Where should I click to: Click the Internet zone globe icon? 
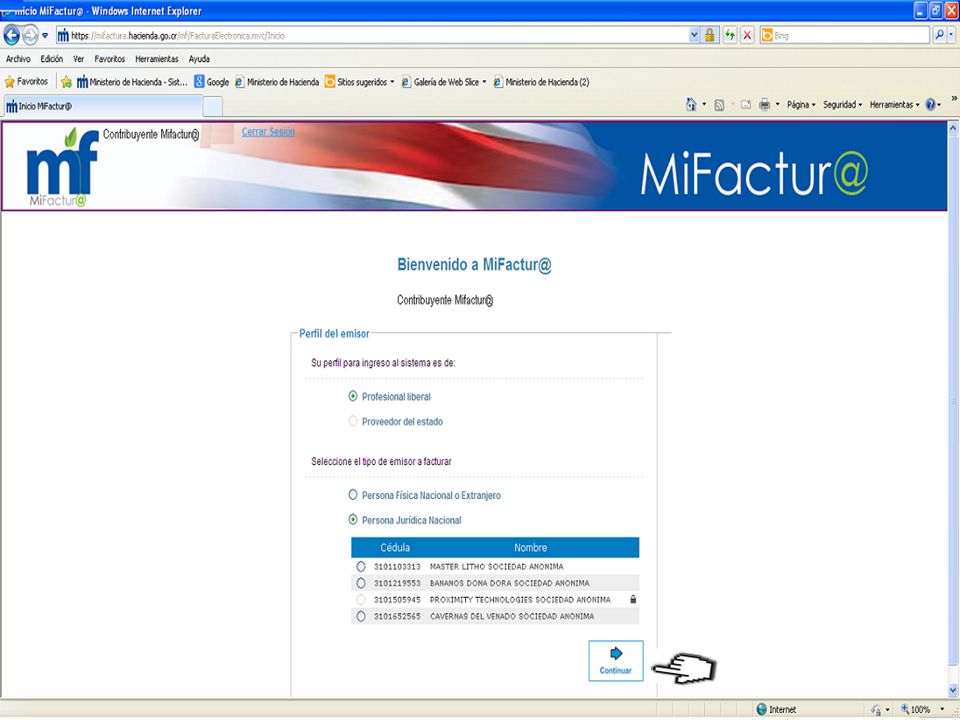click(x=762, y=709)
